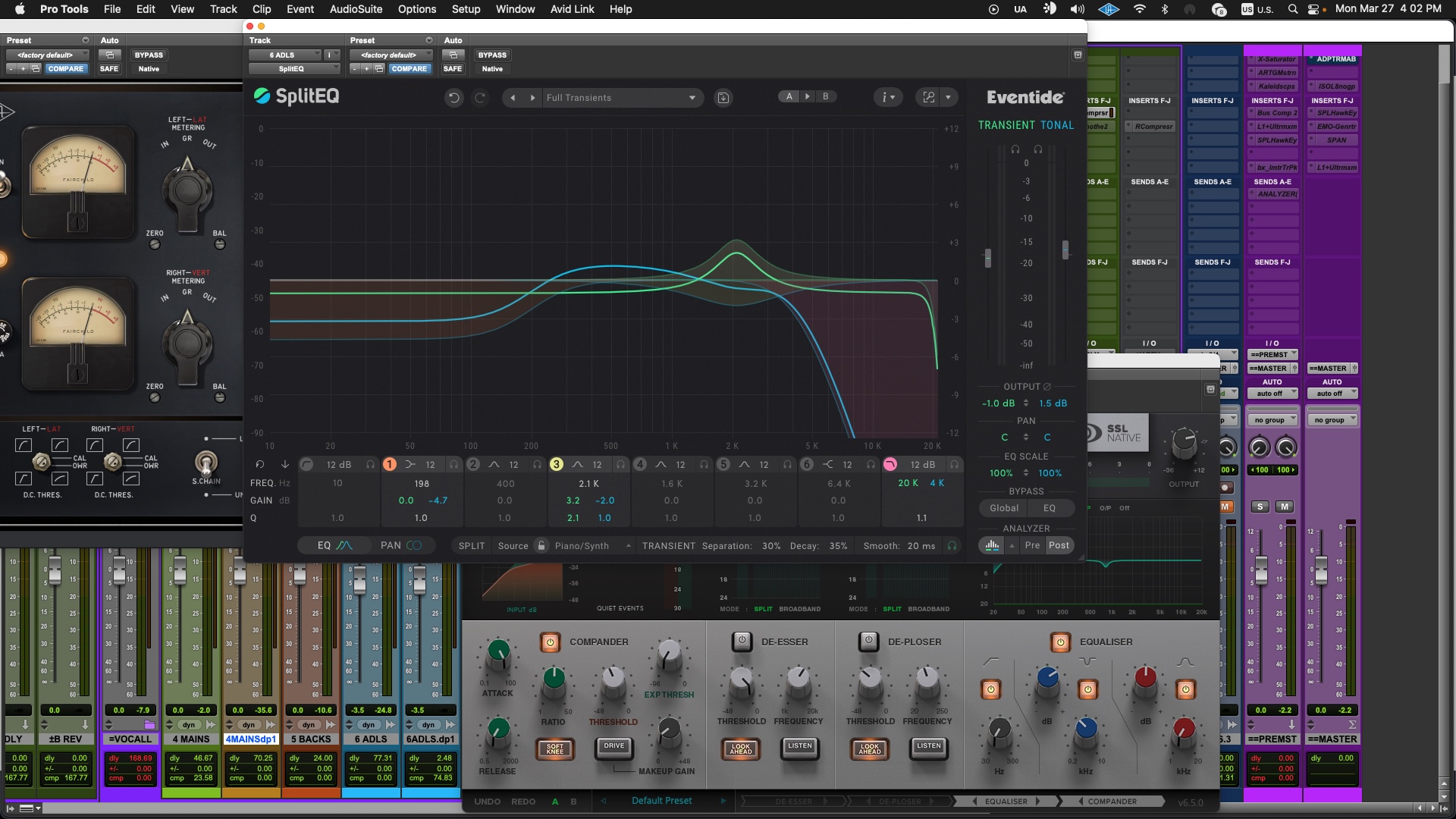Switch bottom view to PAN mode
The image size is (1456, 819).
point(401,545)
